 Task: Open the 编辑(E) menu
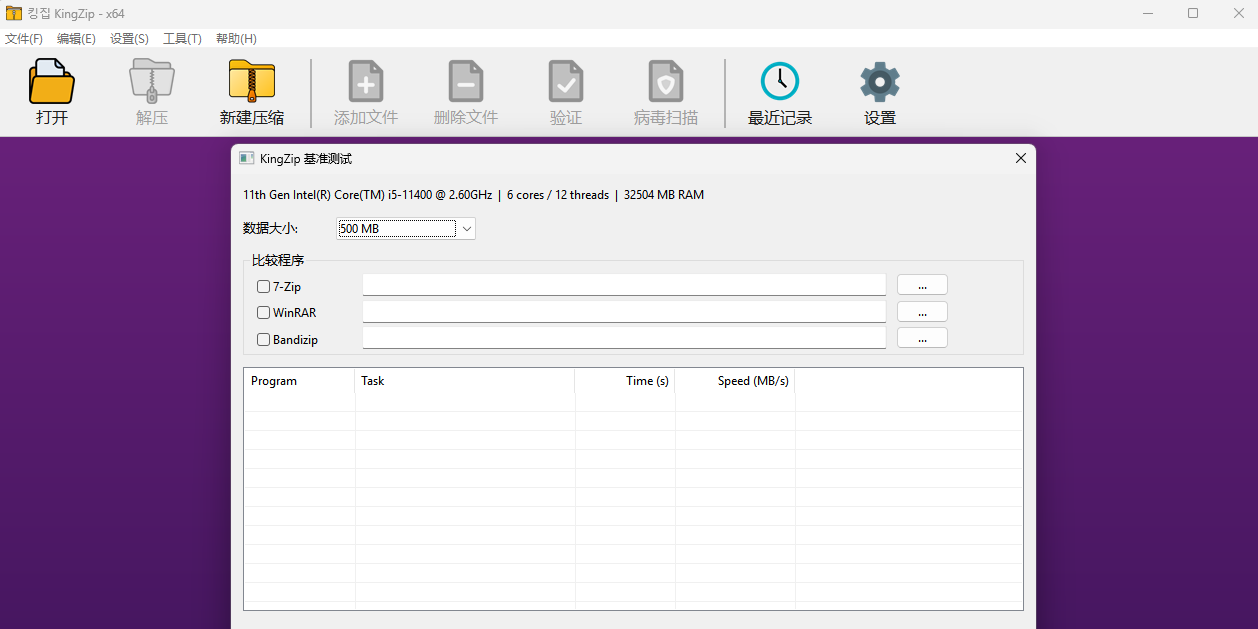[x=76, y=39]
